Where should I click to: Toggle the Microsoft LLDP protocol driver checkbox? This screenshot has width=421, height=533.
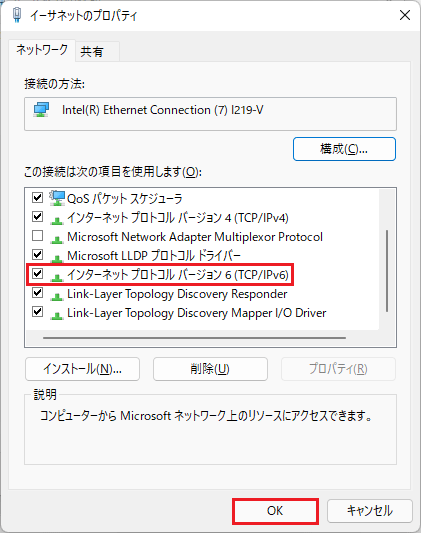(37, 255)
